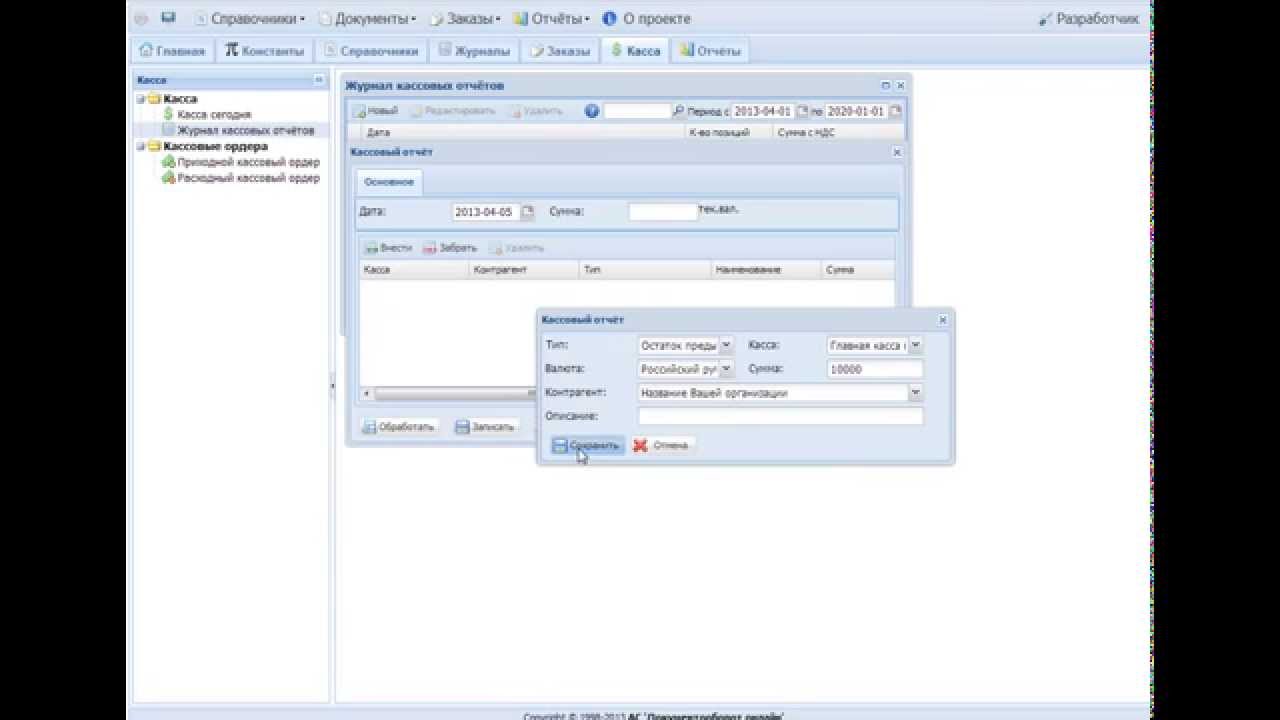Screen dimensions: 1280x720
Task: Collapse left panel via splitter arrow
Action: pyautogui.click(x=333, y=387)
